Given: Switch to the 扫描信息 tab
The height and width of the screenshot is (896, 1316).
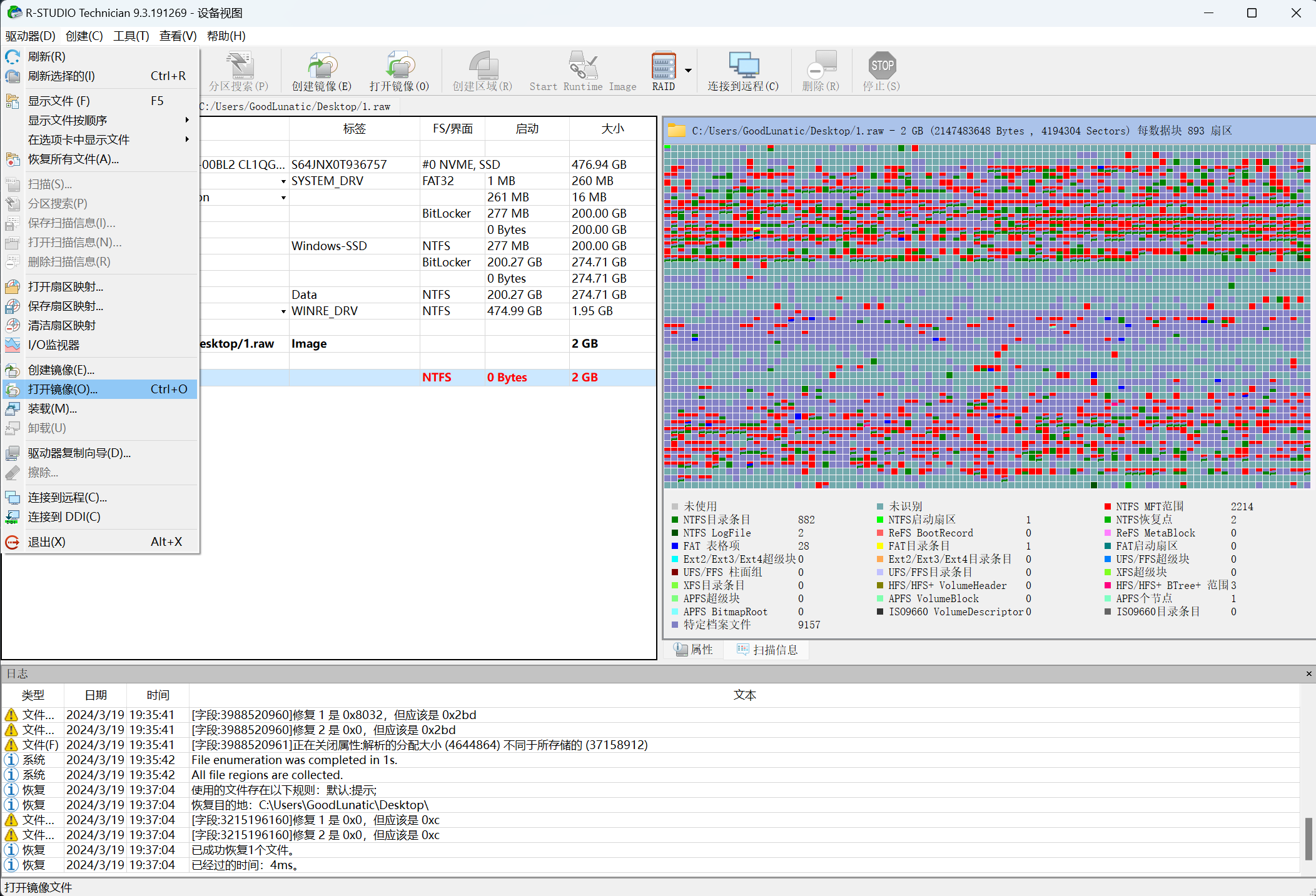Looking at the screenshot, I should [x=767, y=650].
